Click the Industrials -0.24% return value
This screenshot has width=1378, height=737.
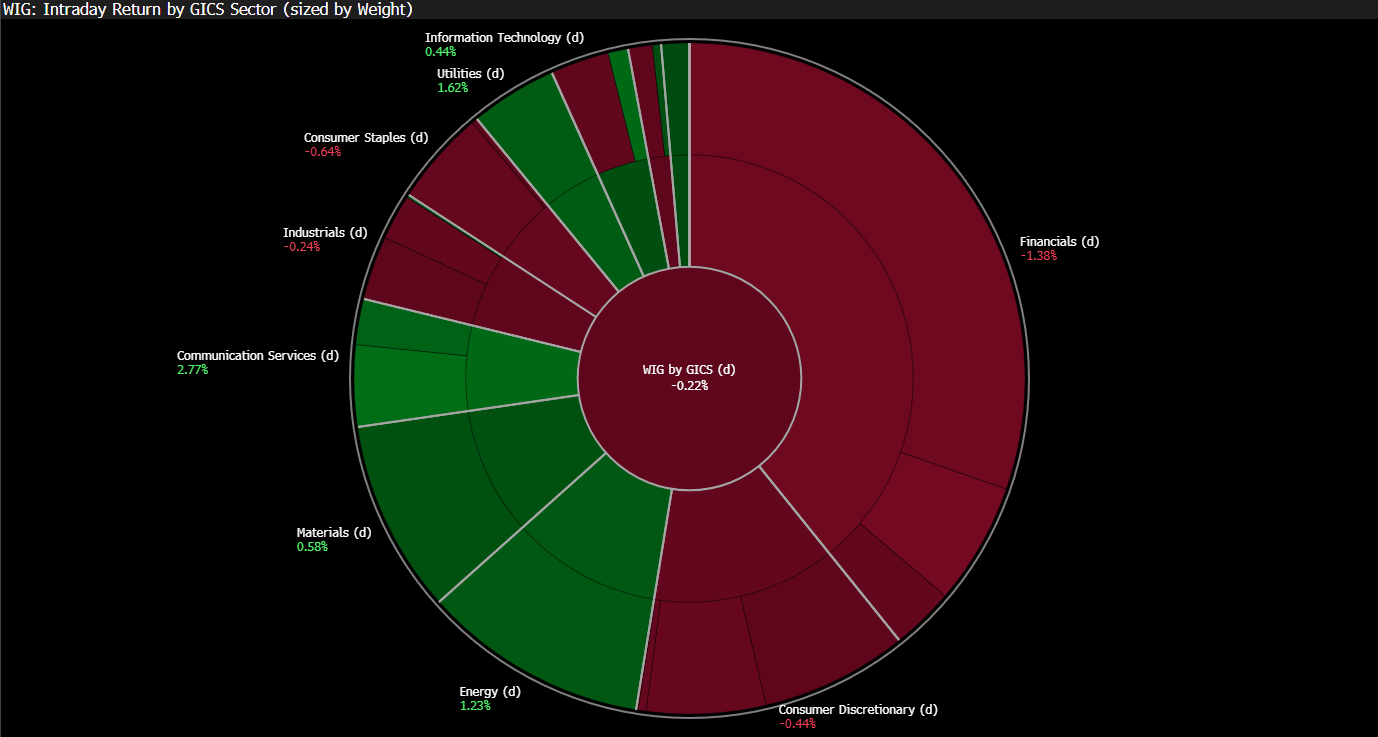301,247
